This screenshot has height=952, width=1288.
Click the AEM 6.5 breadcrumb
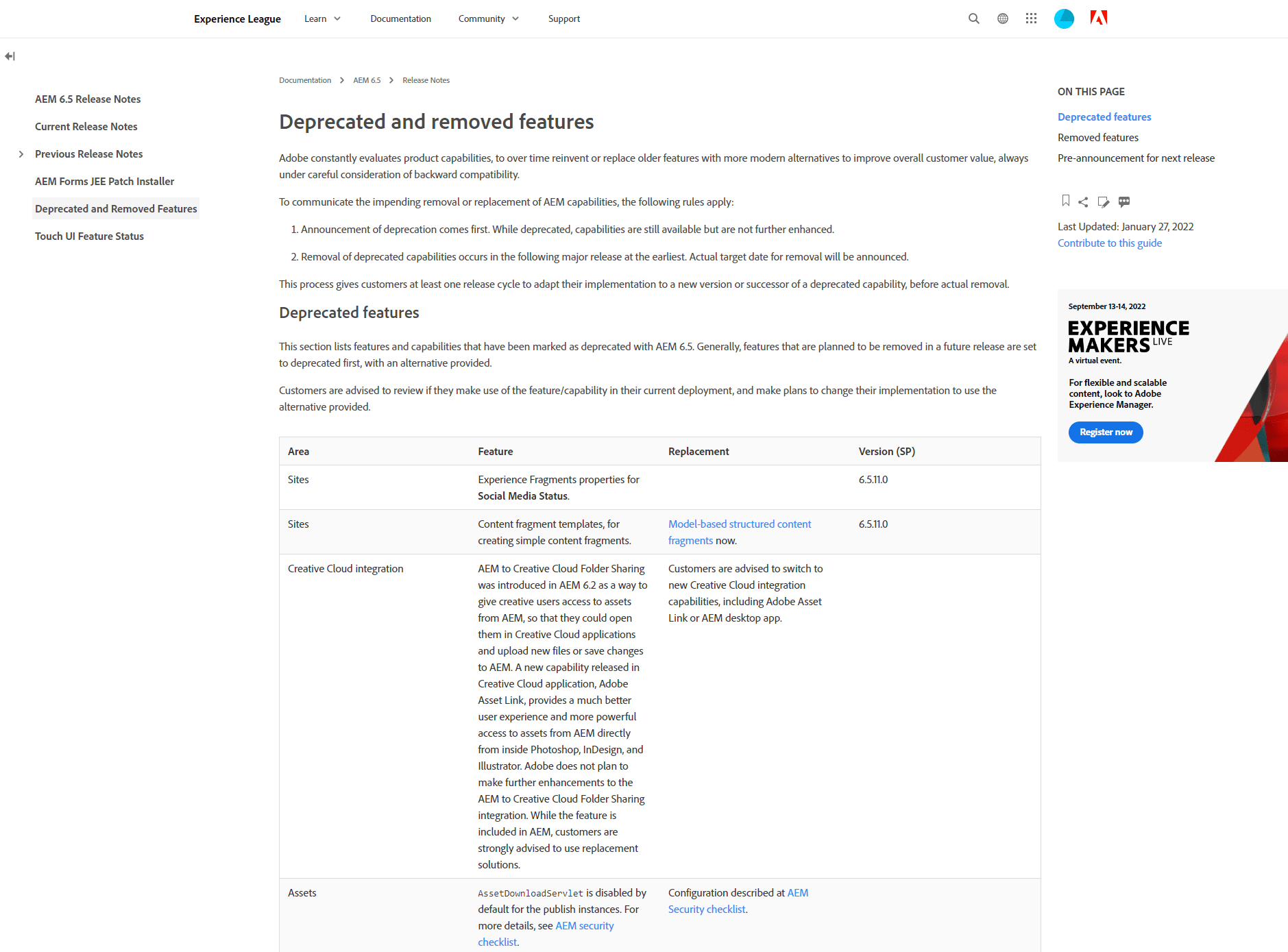tap(367, 80)
